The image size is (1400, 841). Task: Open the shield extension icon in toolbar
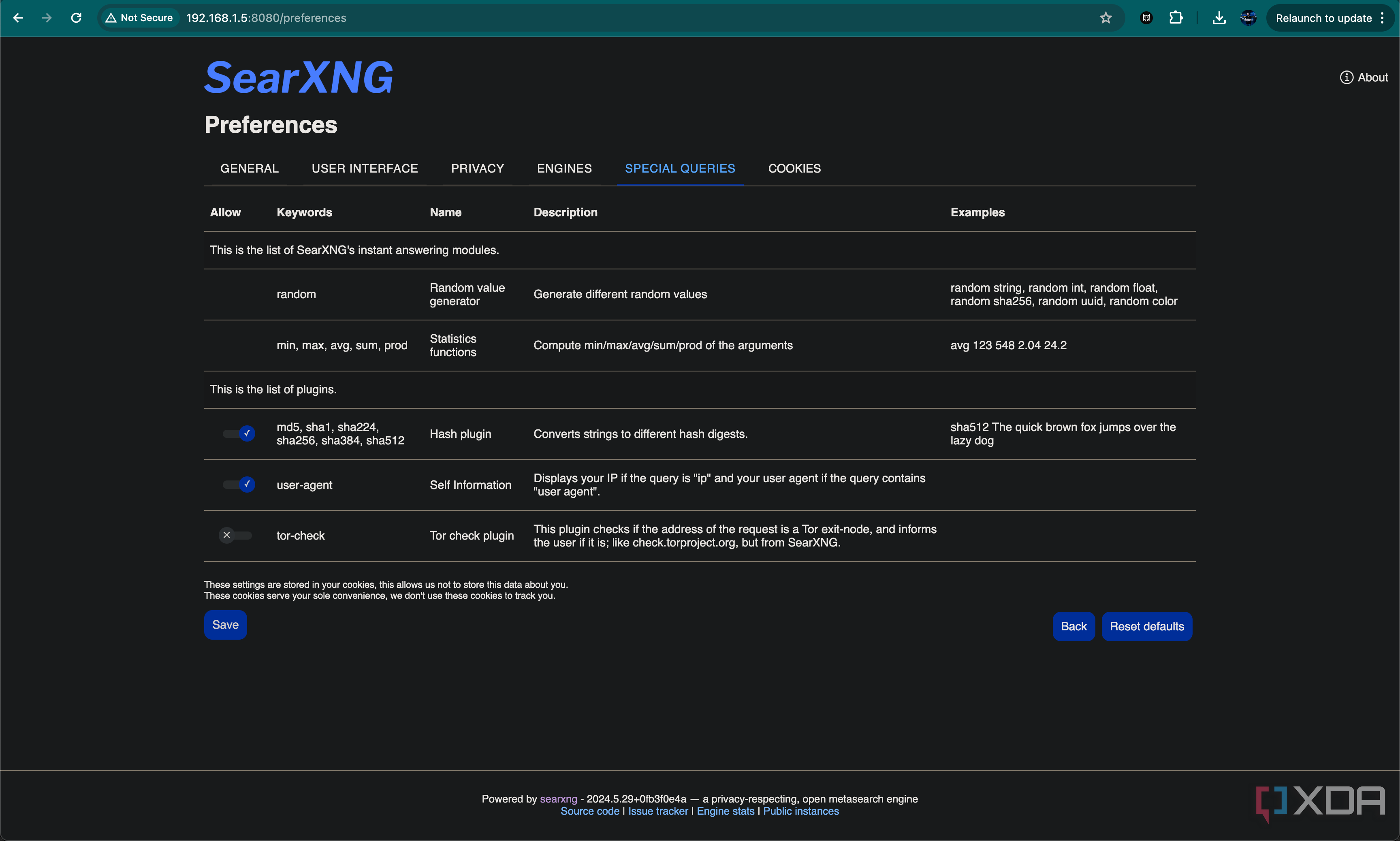click(x=1146, y=18)
